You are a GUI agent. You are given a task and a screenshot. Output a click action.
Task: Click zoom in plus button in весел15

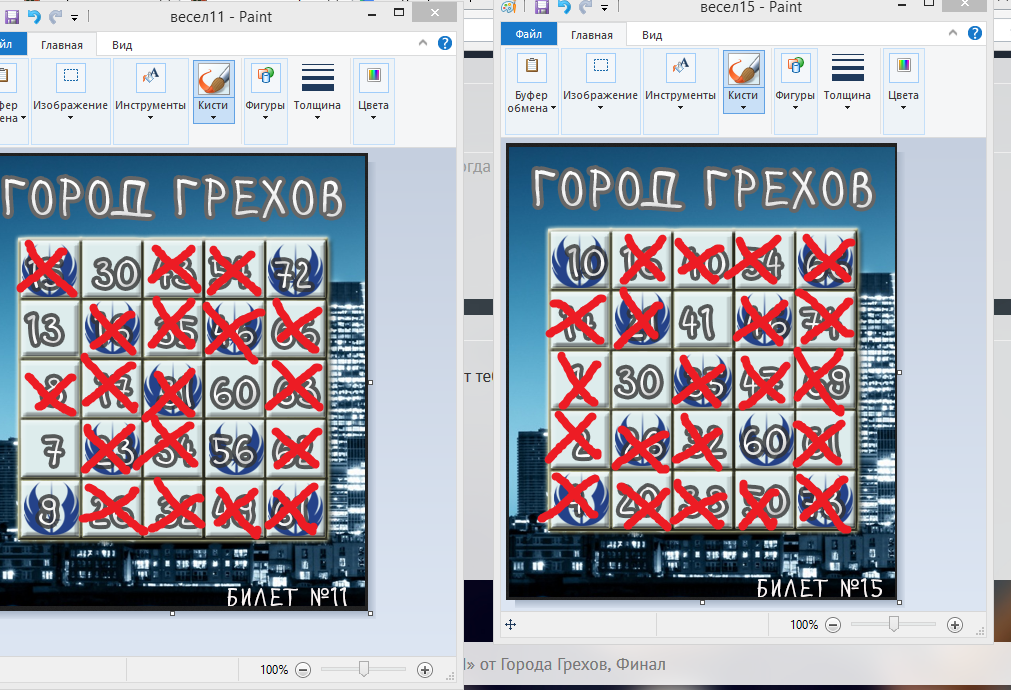click(954, 624)
